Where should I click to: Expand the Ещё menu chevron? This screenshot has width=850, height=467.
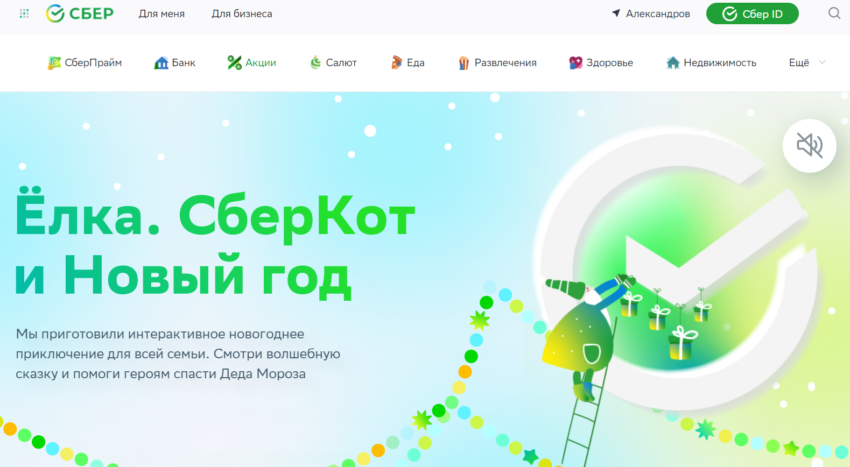[x=822, y=62]
